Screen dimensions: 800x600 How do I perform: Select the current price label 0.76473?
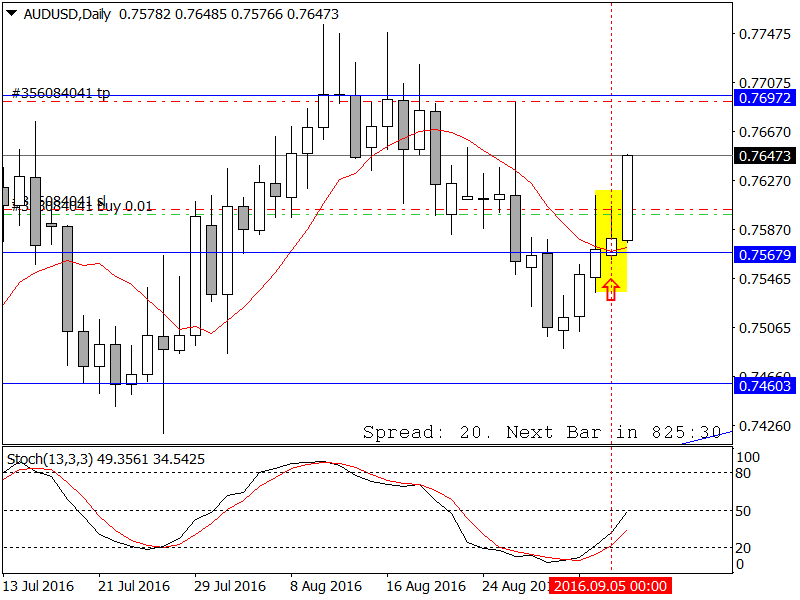tap(764, 156)
